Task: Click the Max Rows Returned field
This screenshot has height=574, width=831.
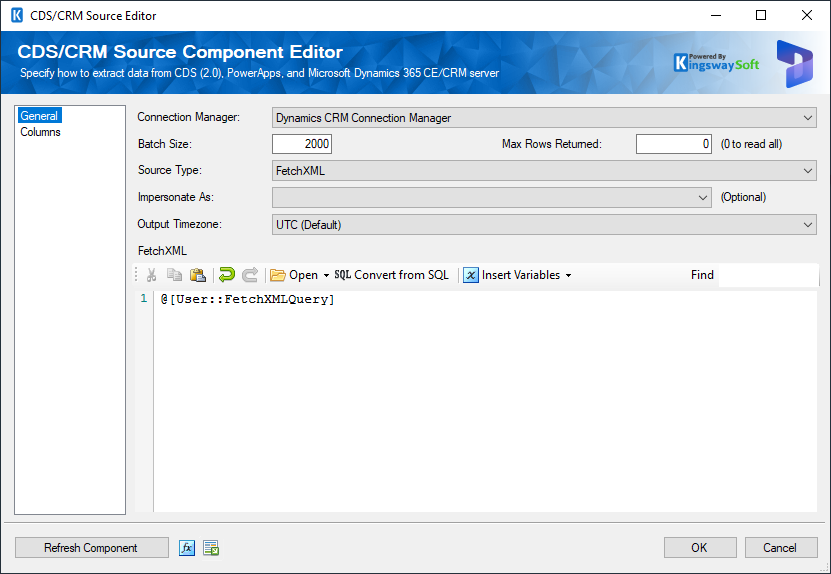Action: (674, 144)
